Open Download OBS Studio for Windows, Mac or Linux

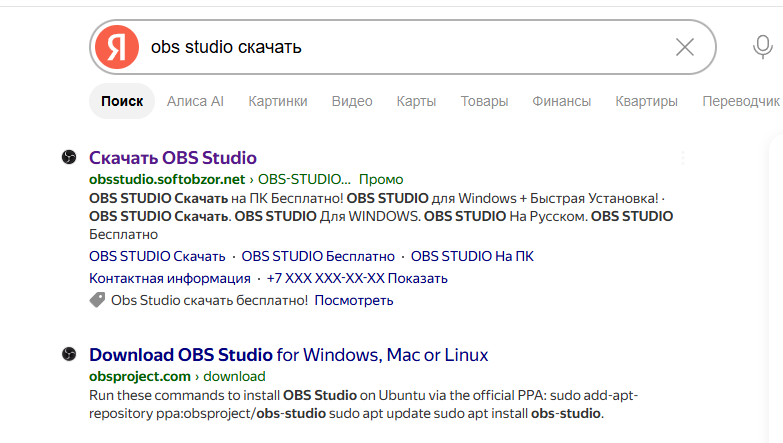tap(289, 355)
